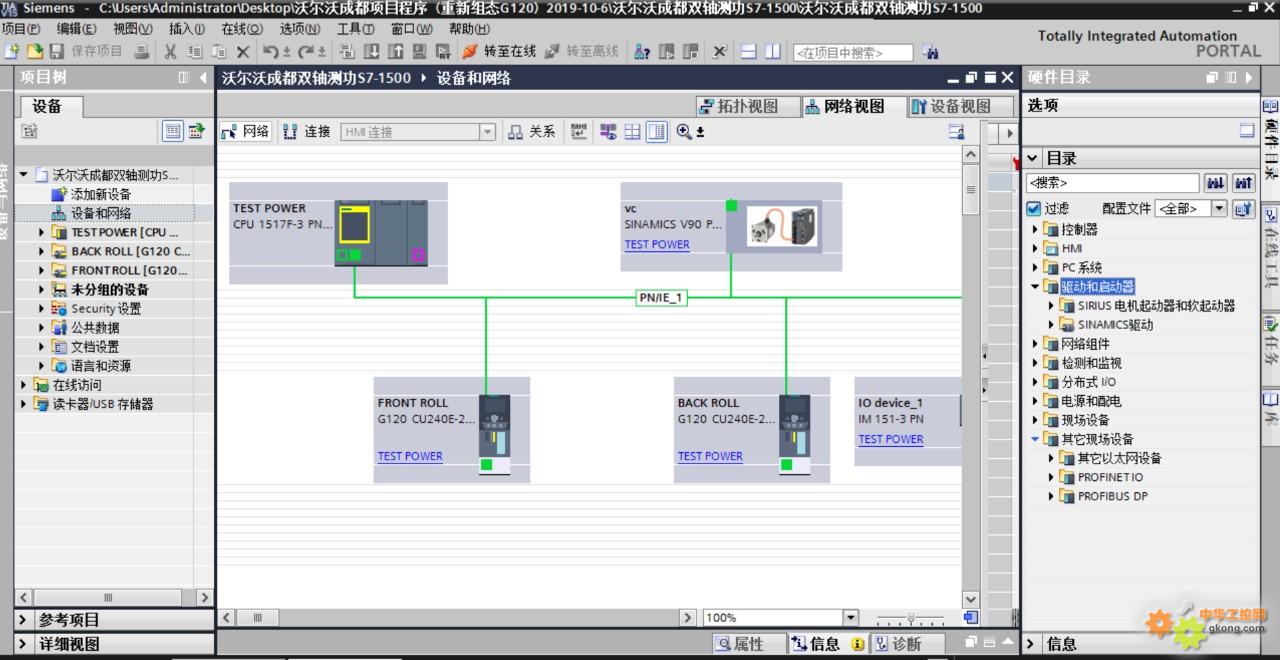This screenshot has height=660, width=1280.
Task: Click the zoom magnifier icon in network toolbar
Action: tap(684, 131)
